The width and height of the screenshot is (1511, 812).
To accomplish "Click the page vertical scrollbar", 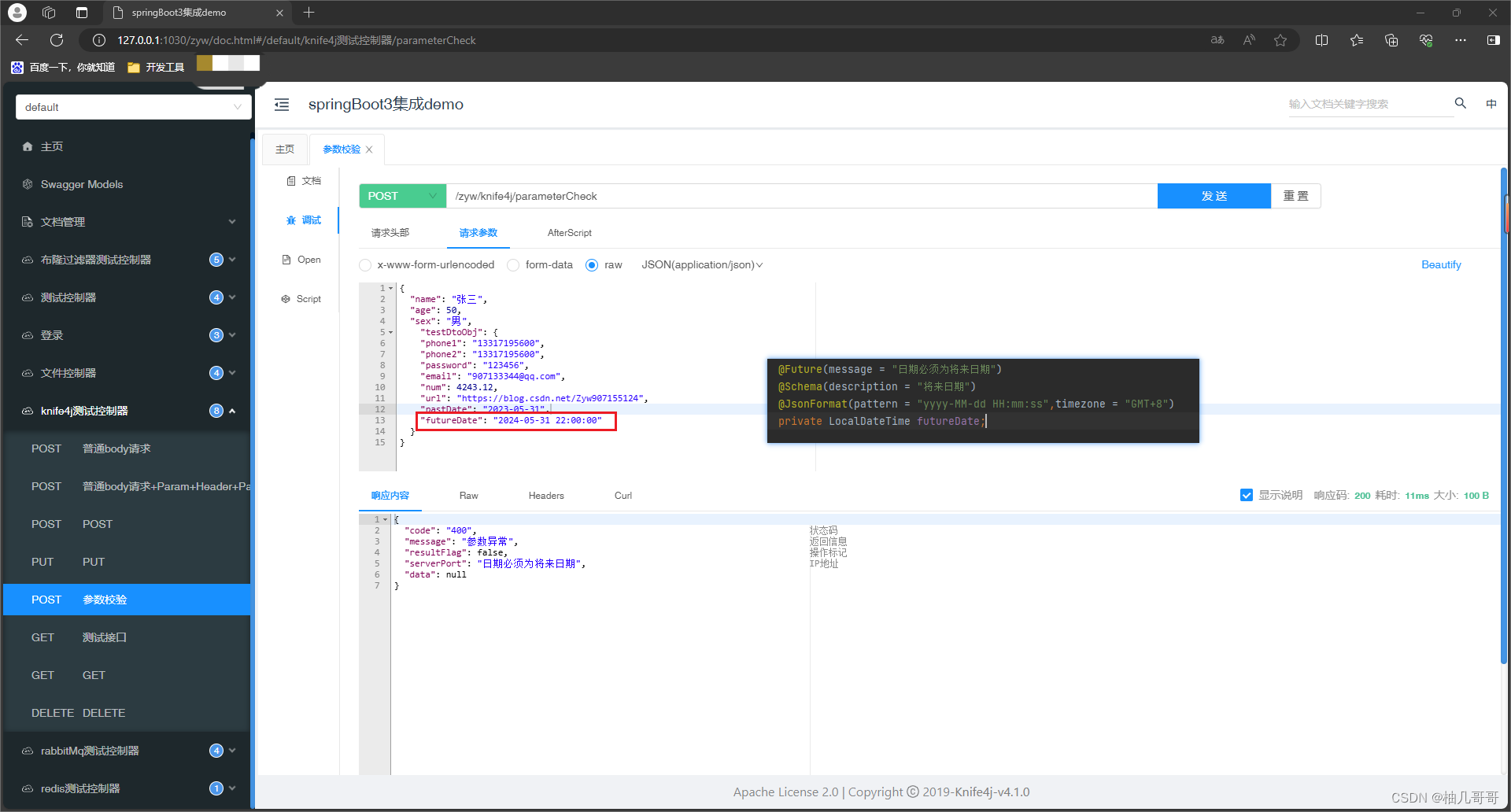I will (1504, 417).
